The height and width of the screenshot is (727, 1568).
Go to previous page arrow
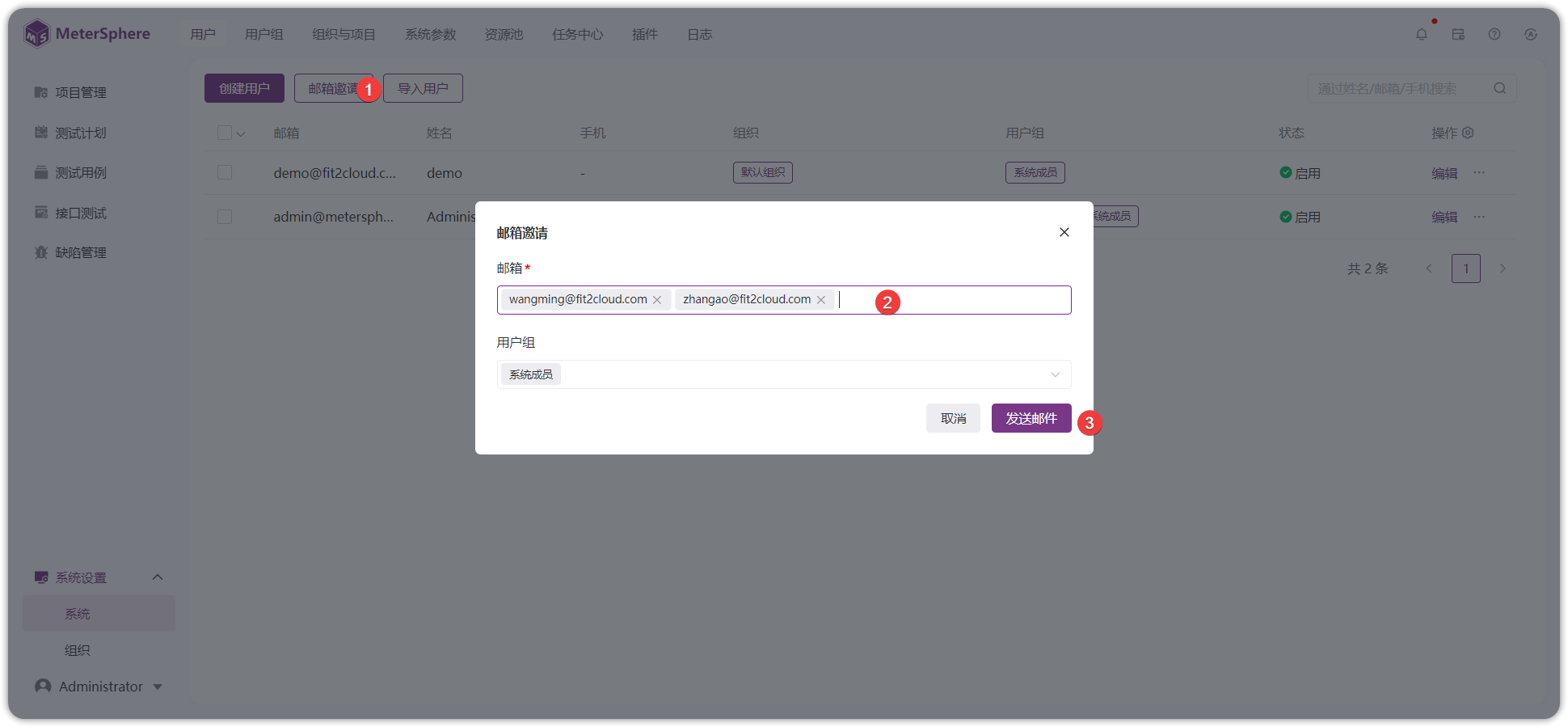point(1429,268)
